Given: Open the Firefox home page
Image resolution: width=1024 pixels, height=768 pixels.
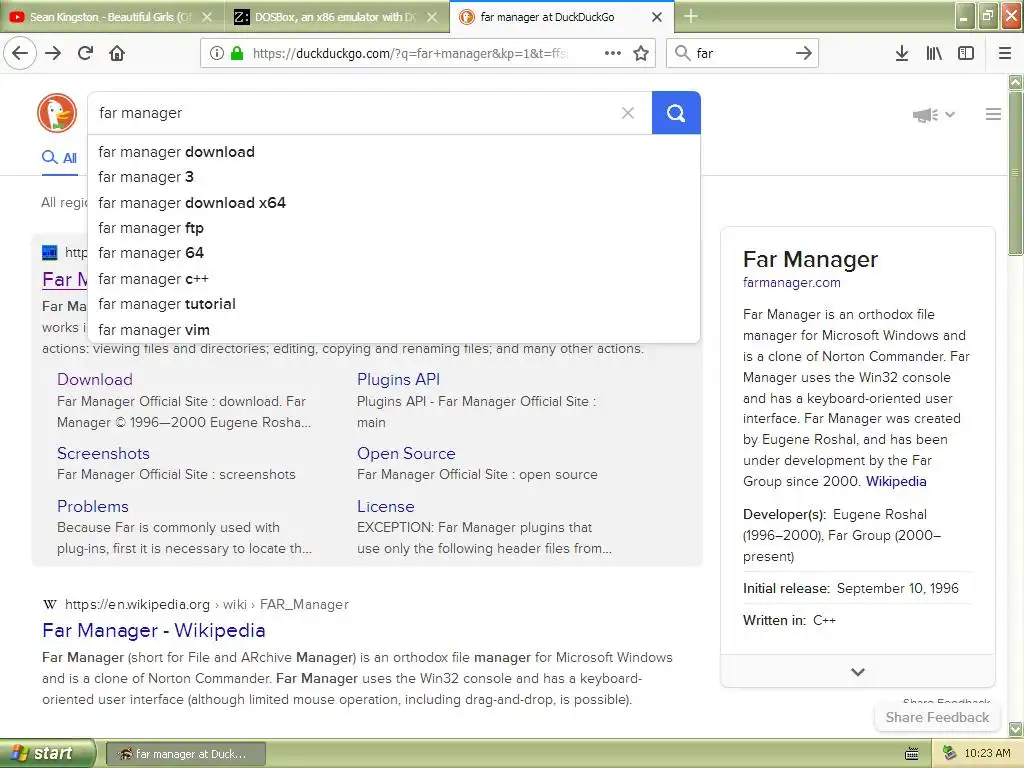Looking at the screenshot, I should (117, 53).
